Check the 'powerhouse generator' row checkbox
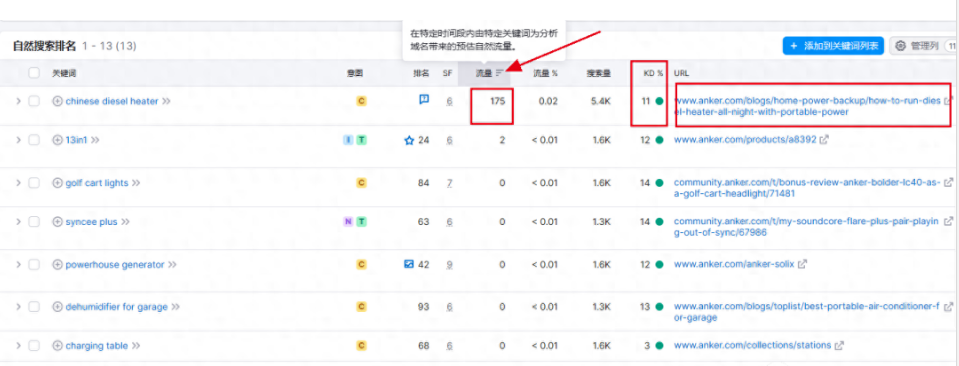 tap(34, 265)
